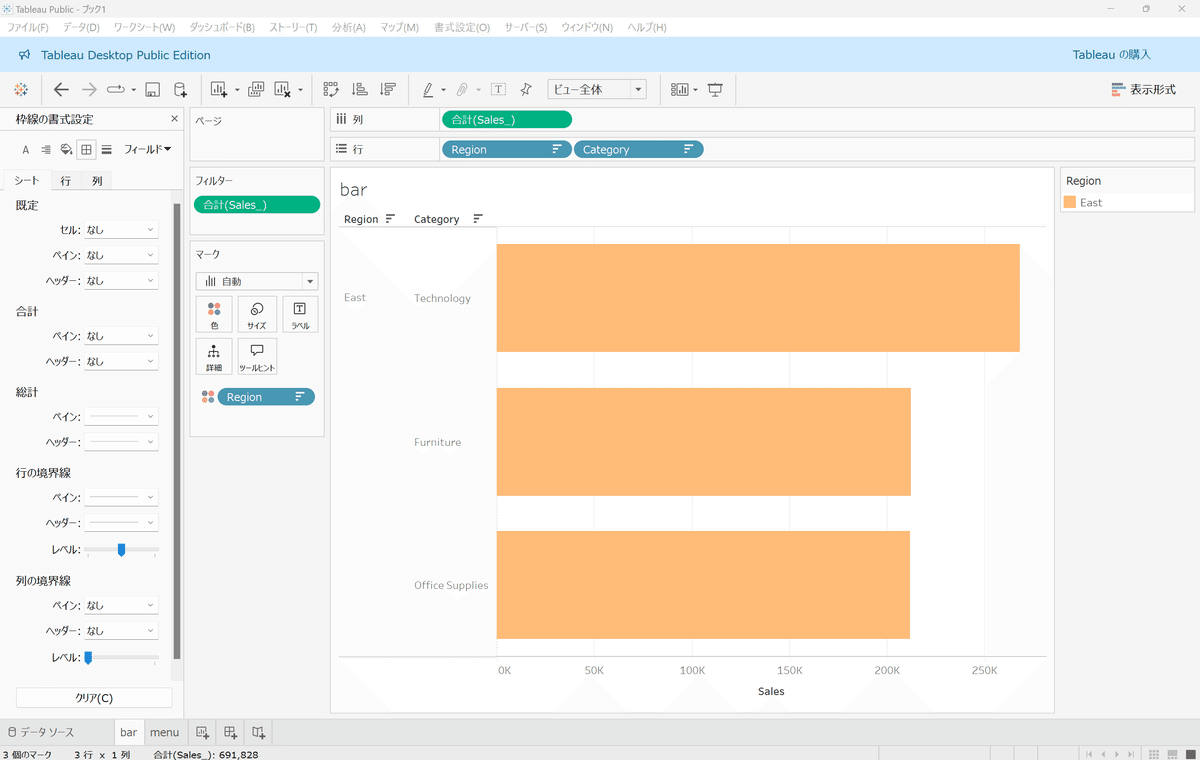Viewport: 1200px width, 760px height.
Task: Adjust the 列の境界線 level slider
Action: tap(89, 657)
